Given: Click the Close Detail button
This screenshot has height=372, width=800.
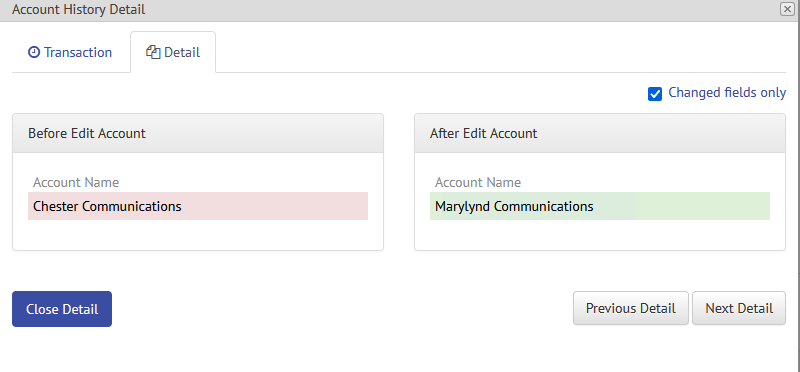Looking at the screenshot, I should coord(62,309).
